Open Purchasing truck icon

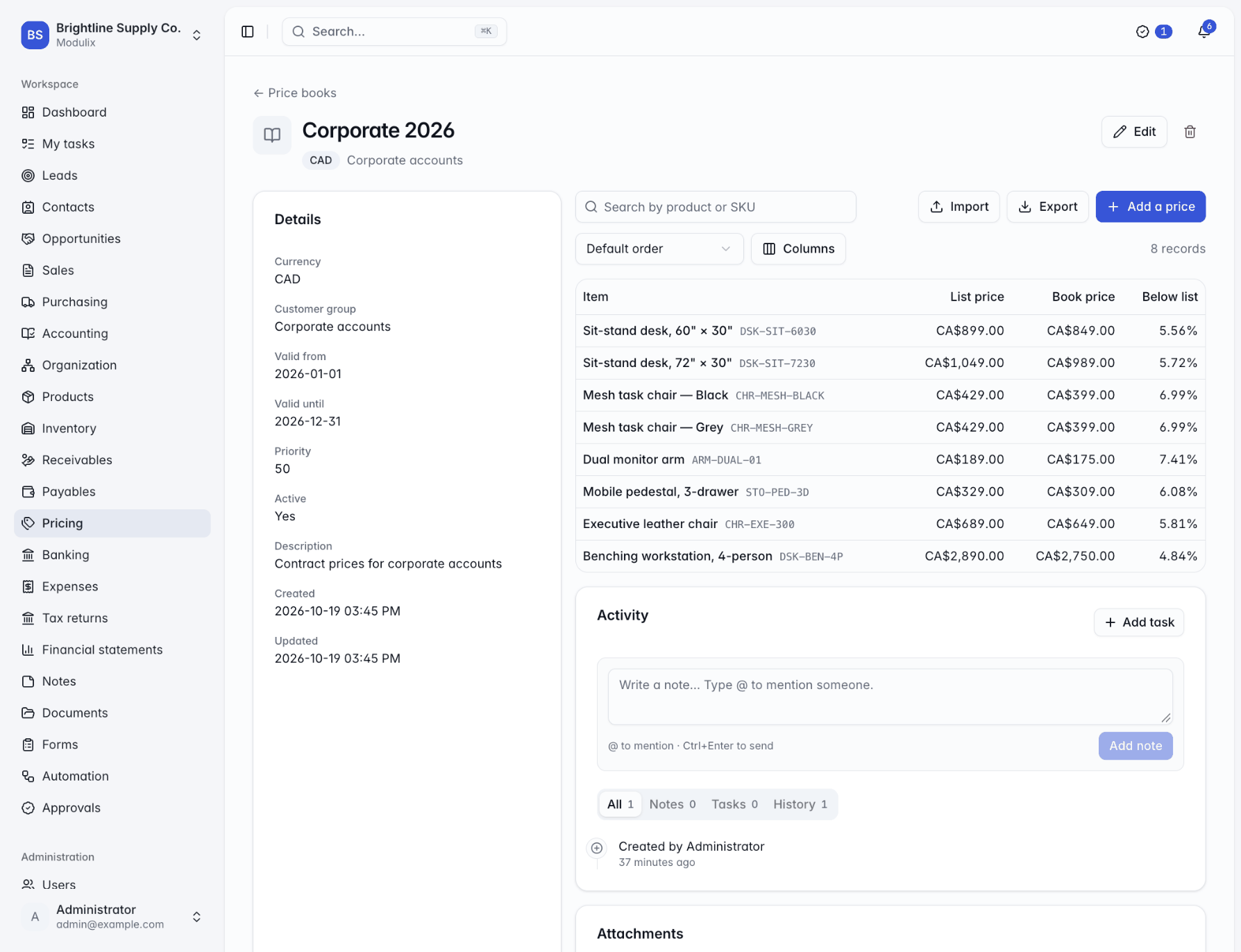click(28, 302)
